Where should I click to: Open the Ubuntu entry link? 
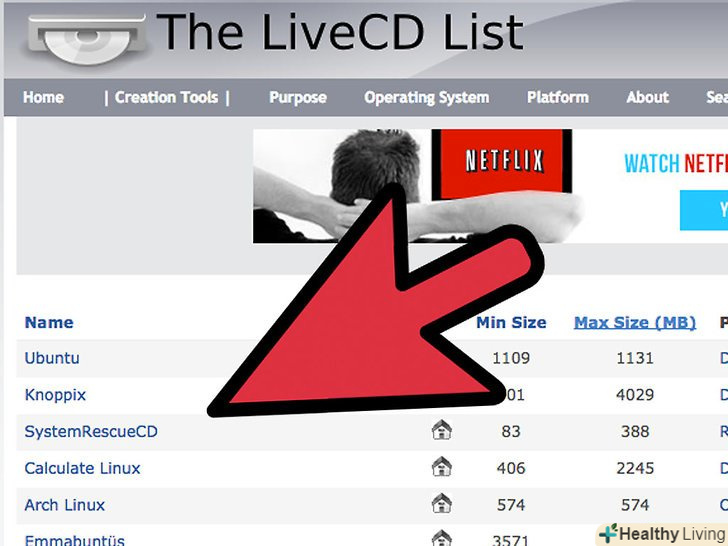point(52,358)
